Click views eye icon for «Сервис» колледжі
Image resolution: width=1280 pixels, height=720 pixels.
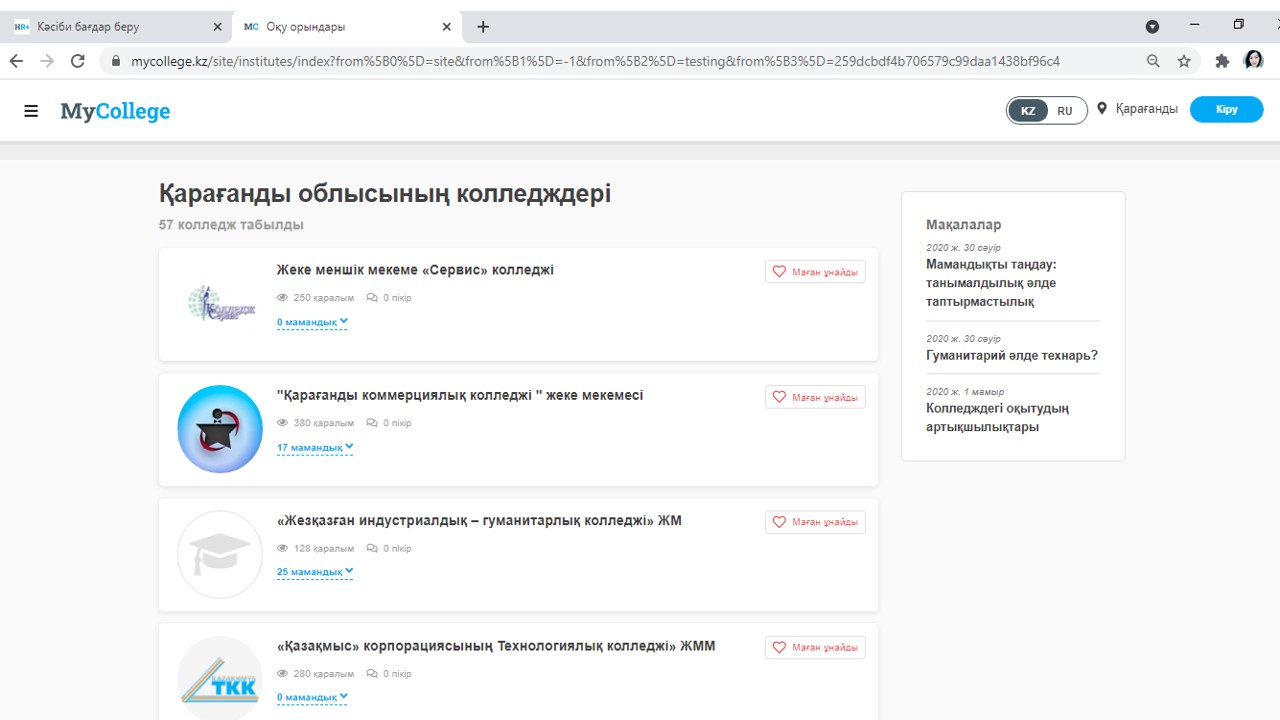282,298
